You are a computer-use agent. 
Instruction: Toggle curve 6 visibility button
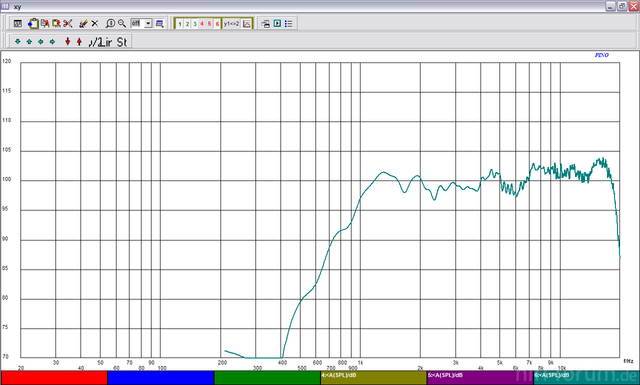pos(217,24)
